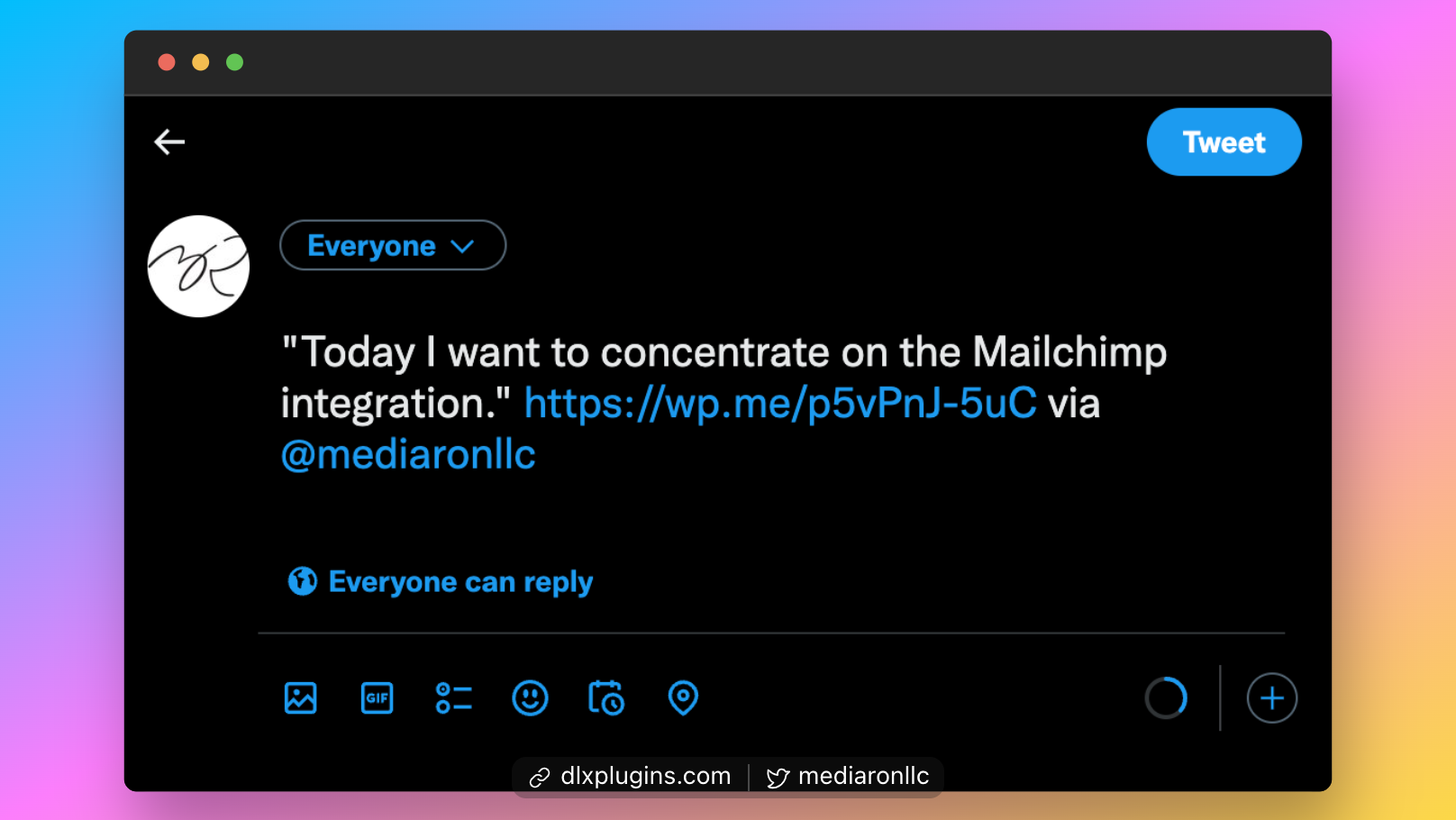The width and height of the screenshot is (1456, 820).
Task: Click the dlxplugins.com link badge
Action: (x=631, y=777)
